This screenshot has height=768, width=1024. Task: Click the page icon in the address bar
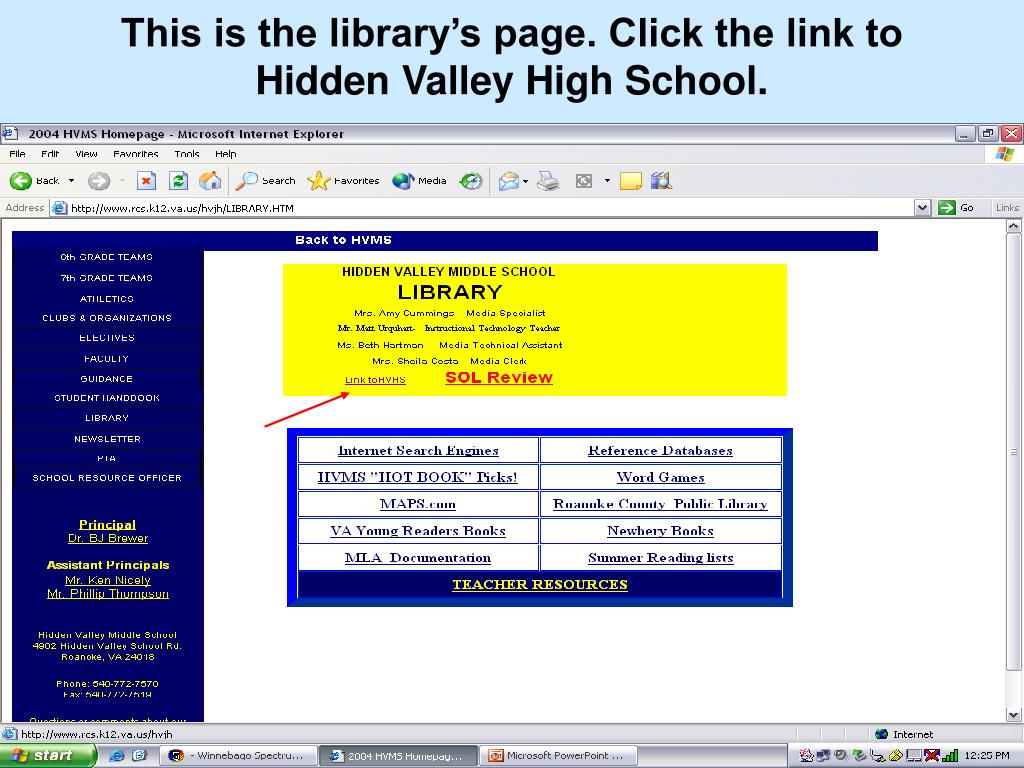(x=59, y=208)
